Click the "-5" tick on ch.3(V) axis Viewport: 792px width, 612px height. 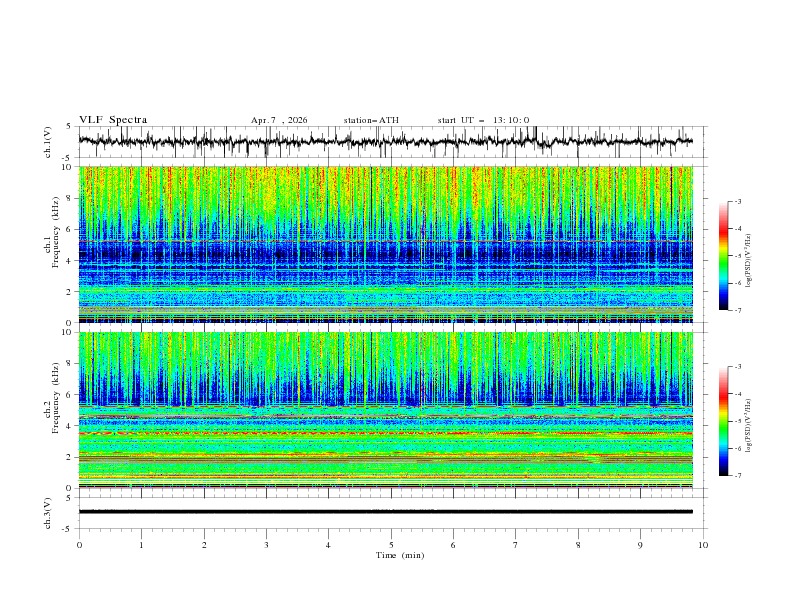pos(68,529)
